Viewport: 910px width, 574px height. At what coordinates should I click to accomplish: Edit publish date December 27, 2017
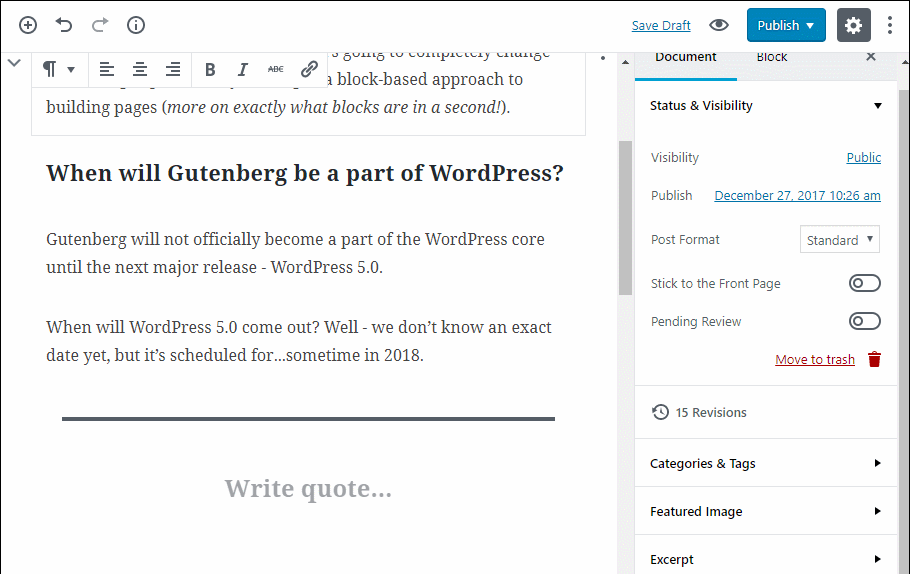click(797, 196)
